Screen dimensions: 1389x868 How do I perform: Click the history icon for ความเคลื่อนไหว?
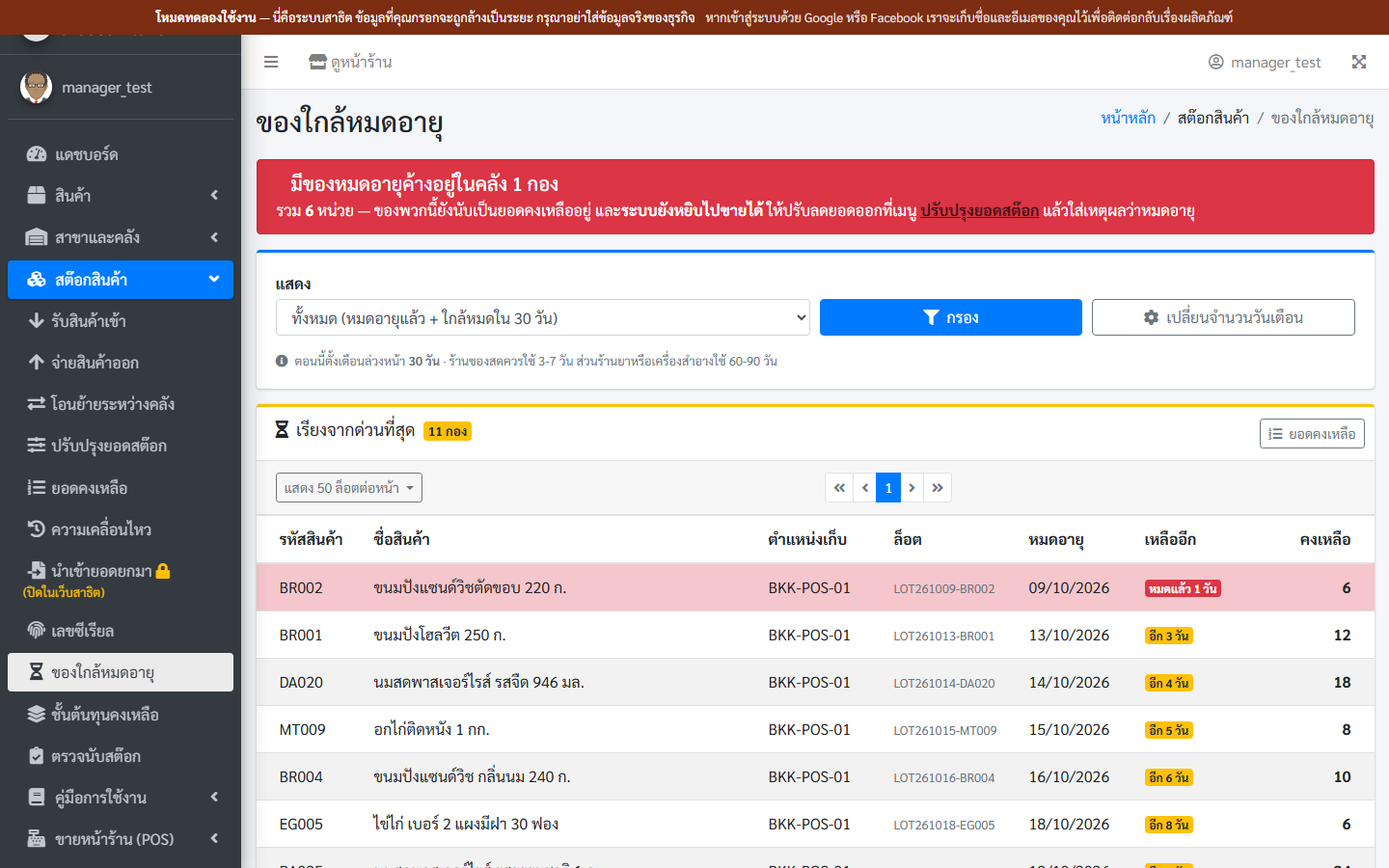[x=37, y=529]
